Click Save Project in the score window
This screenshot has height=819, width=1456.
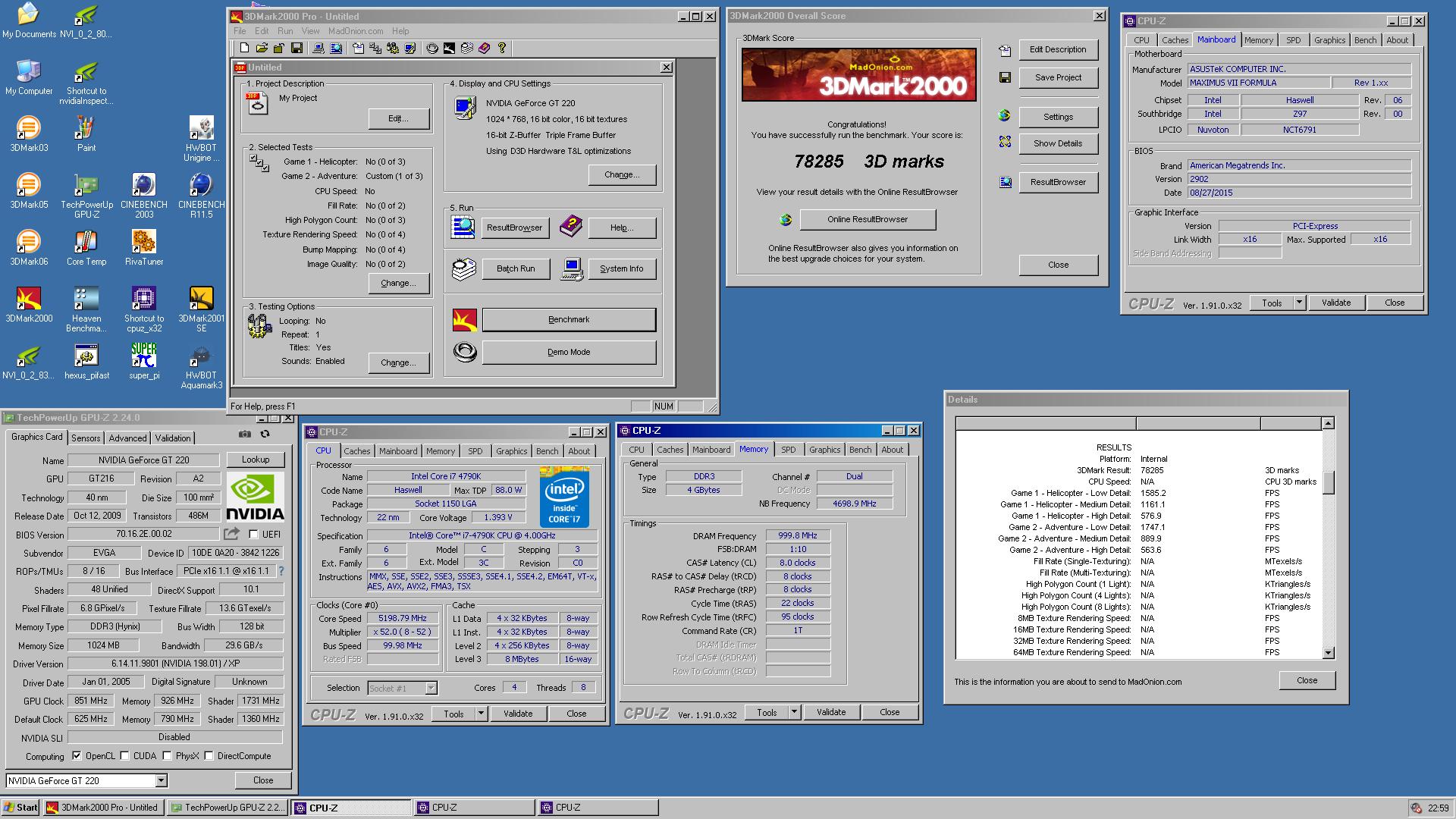1058,77
